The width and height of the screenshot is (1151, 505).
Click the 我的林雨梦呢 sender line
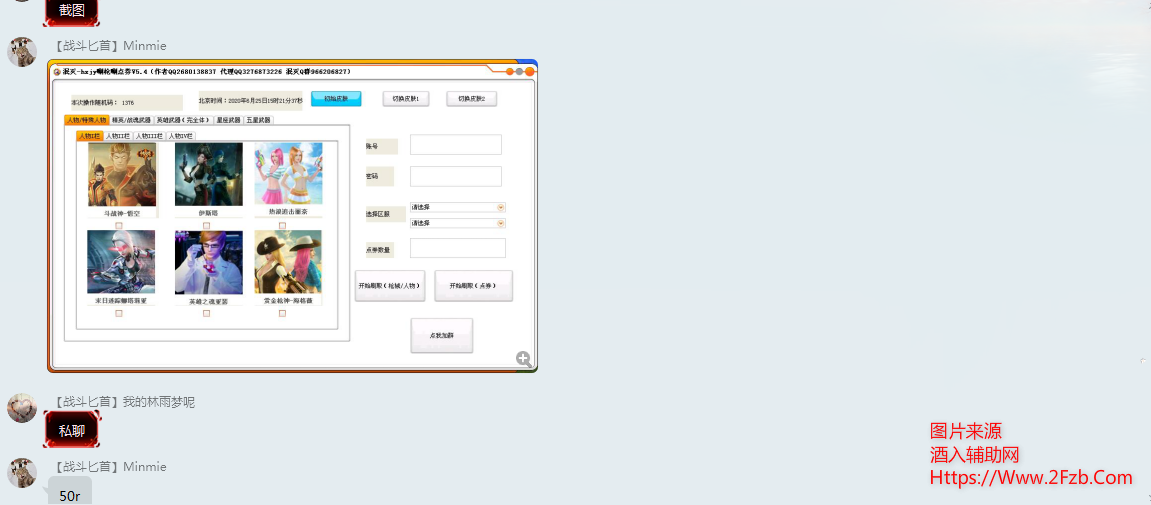point(125,402)
